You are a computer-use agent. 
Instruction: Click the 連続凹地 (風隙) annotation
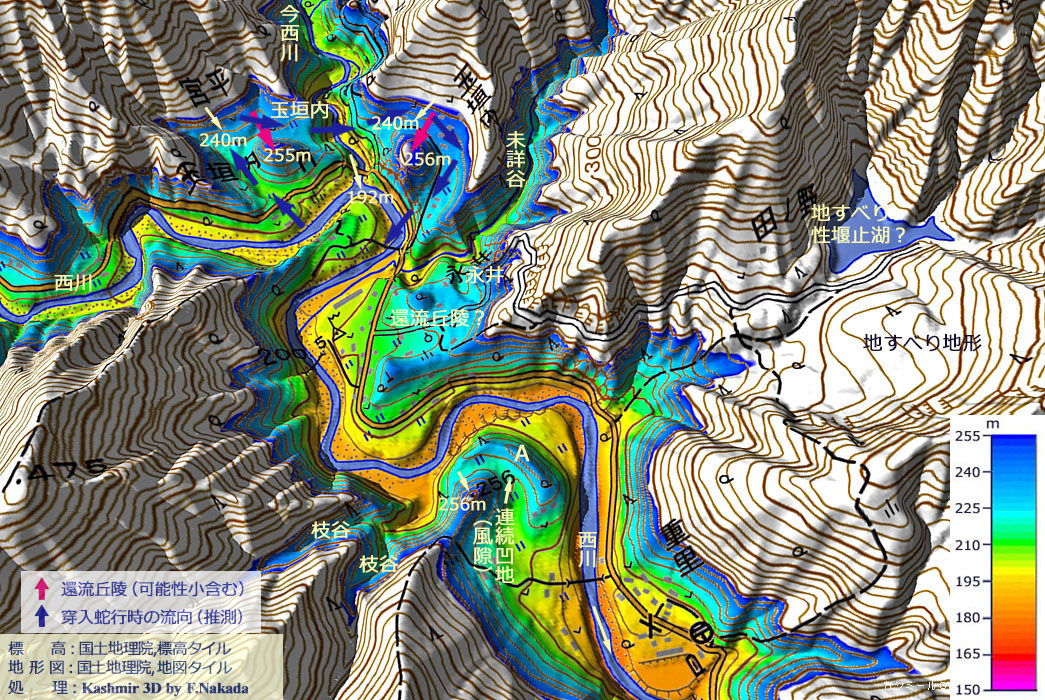493,543
